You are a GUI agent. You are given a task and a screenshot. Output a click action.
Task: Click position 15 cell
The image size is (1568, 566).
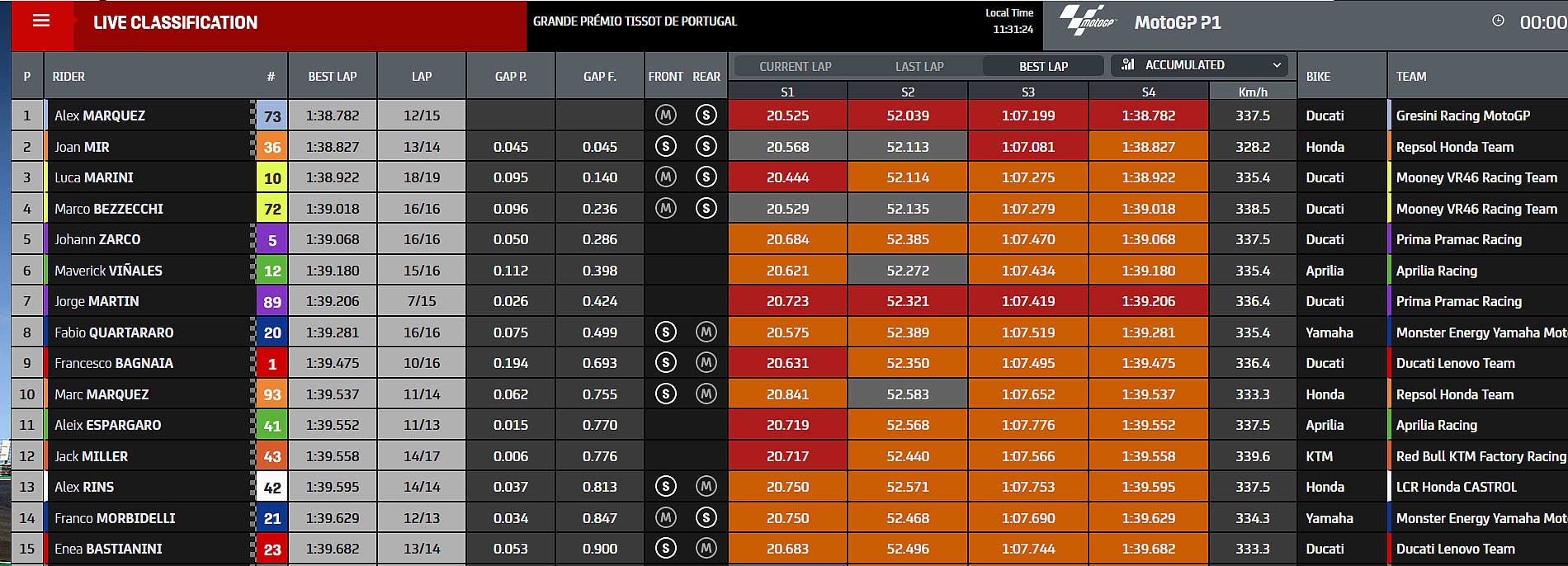tap(27, 549)
